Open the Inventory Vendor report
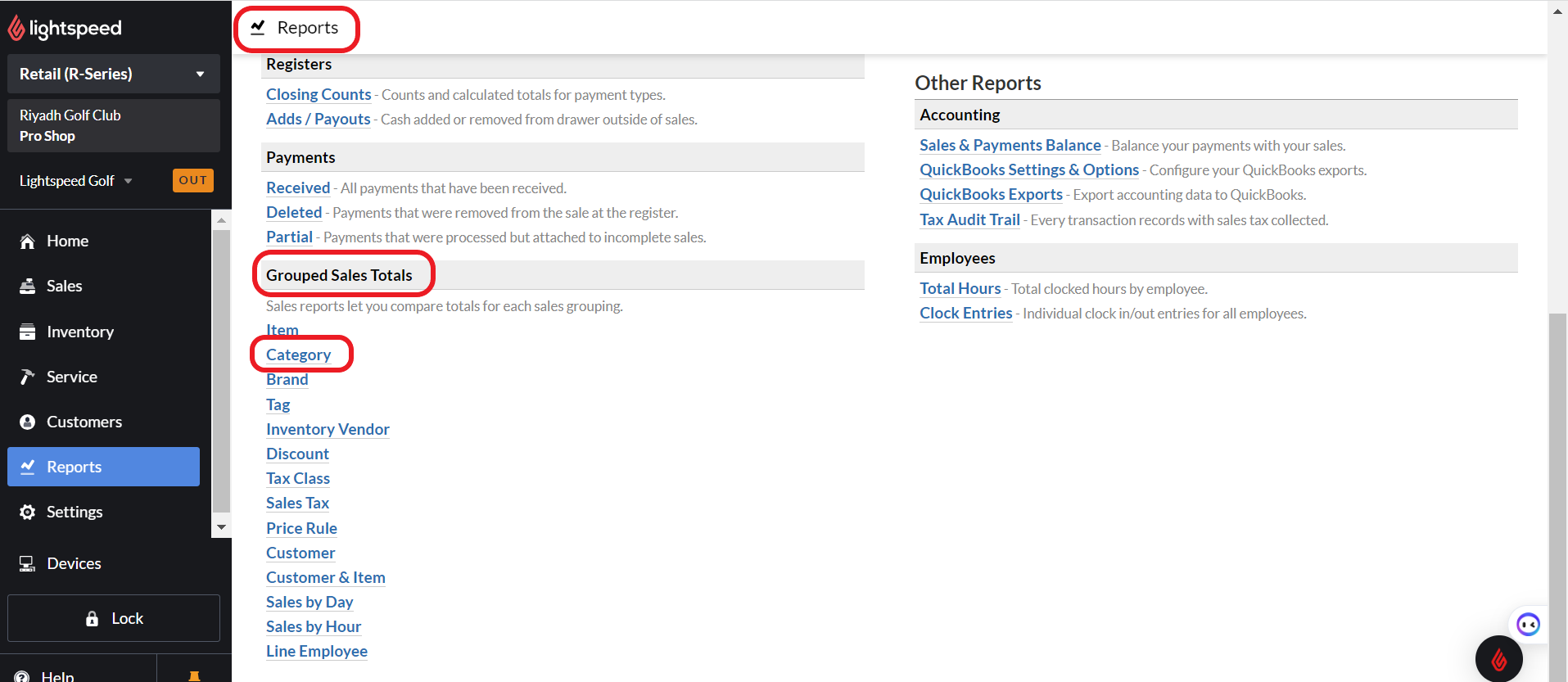Image resolution: width=1568 pixels, height=682 pixels. [328, 429]
